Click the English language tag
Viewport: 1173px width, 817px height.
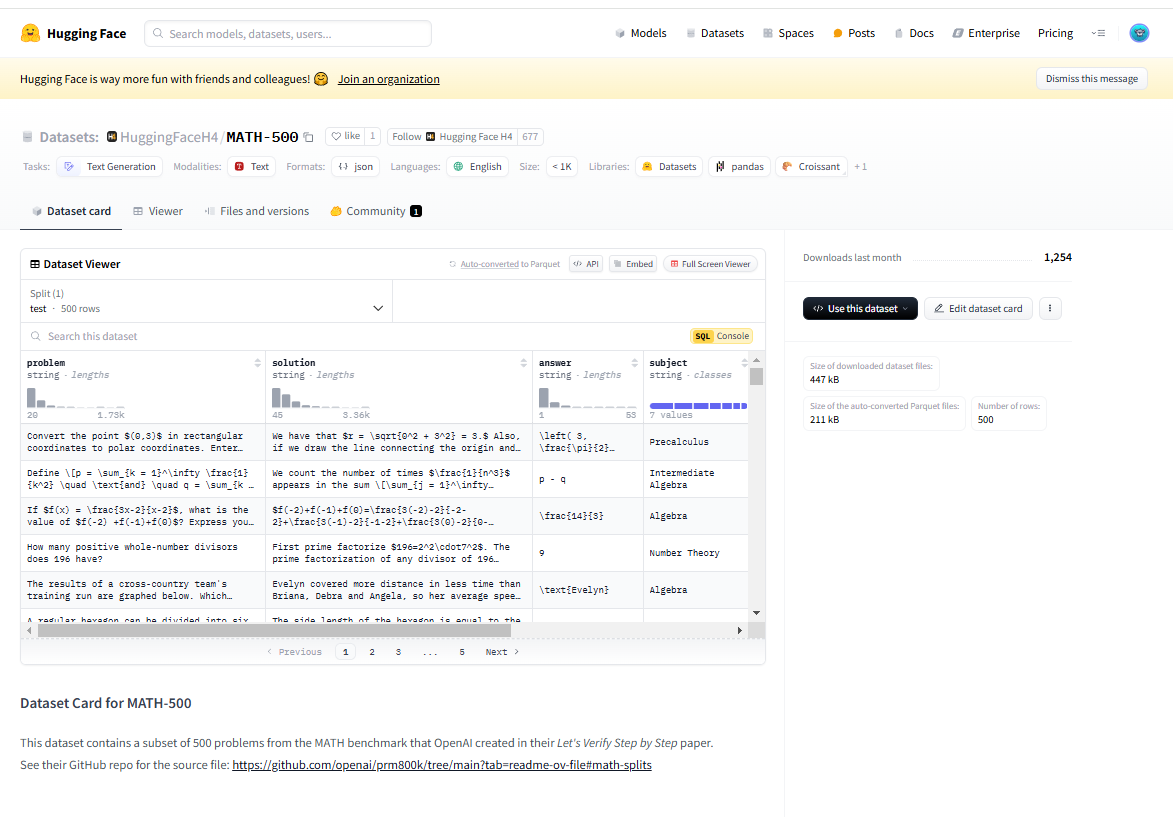(x=477, y=166)
